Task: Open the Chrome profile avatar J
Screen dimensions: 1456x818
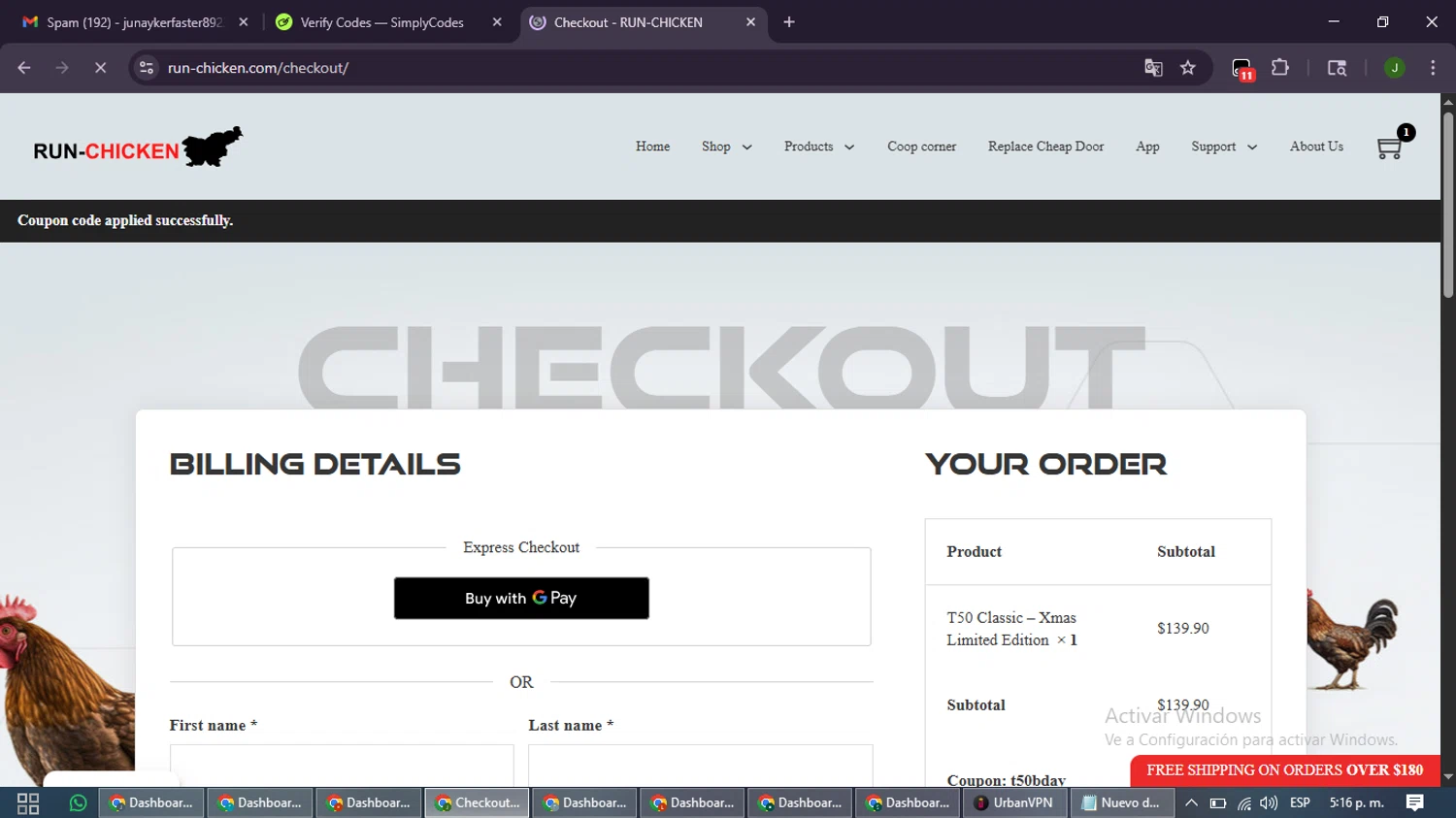Action: pos(1395,68)
